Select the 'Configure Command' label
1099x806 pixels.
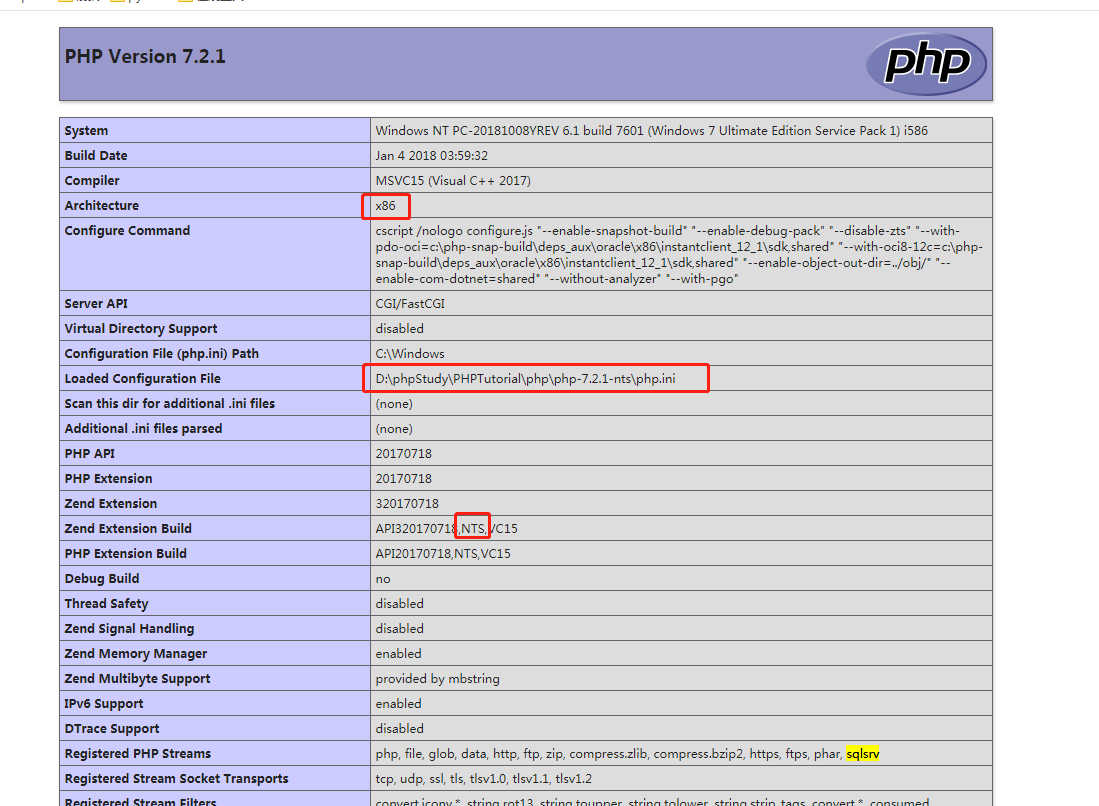[127, 231]
